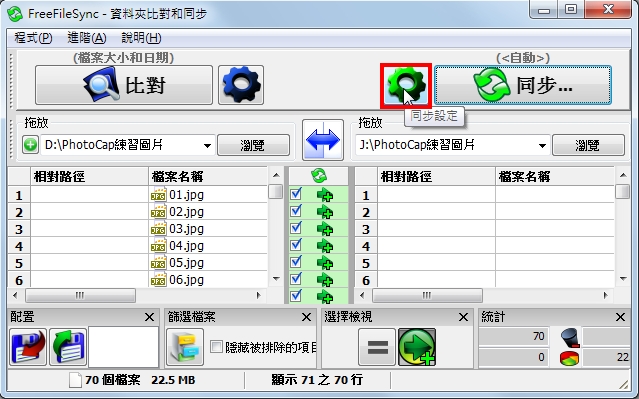Viewport: 639px width, 399px height.
Task: Click the configuration list box in 配置 panel
Action: (x=123, y=346)
